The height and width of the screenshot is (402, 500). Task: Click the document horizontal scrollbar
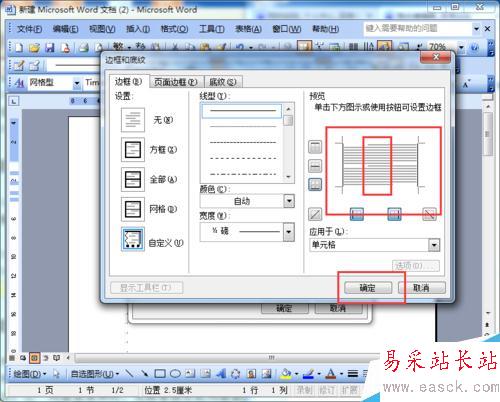pyautogui.click(x=227, y=358)
